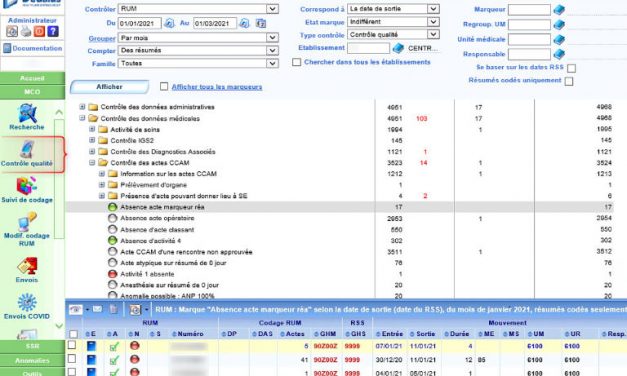The height and width of the screenshot is (376, 627).
Task: Sort results by the Entrée column
Action: tap(389, 334)
